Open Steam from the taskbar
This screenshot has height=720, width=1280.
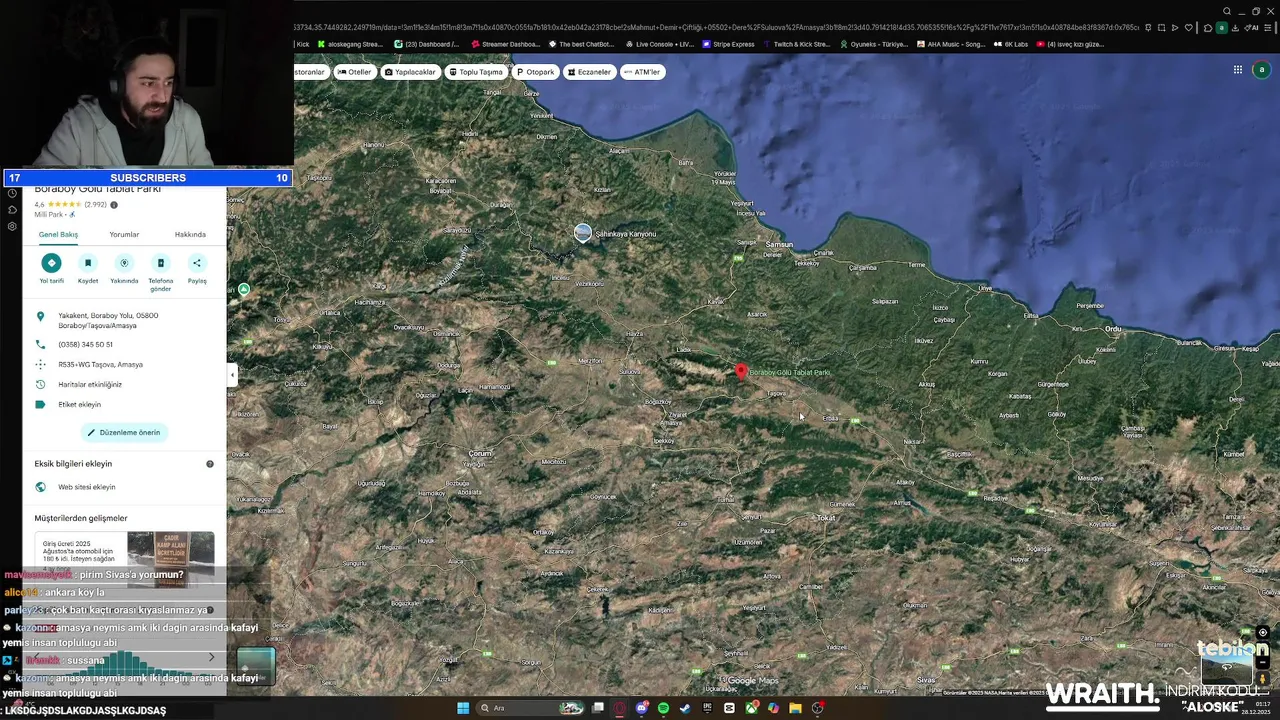[685, 708]
